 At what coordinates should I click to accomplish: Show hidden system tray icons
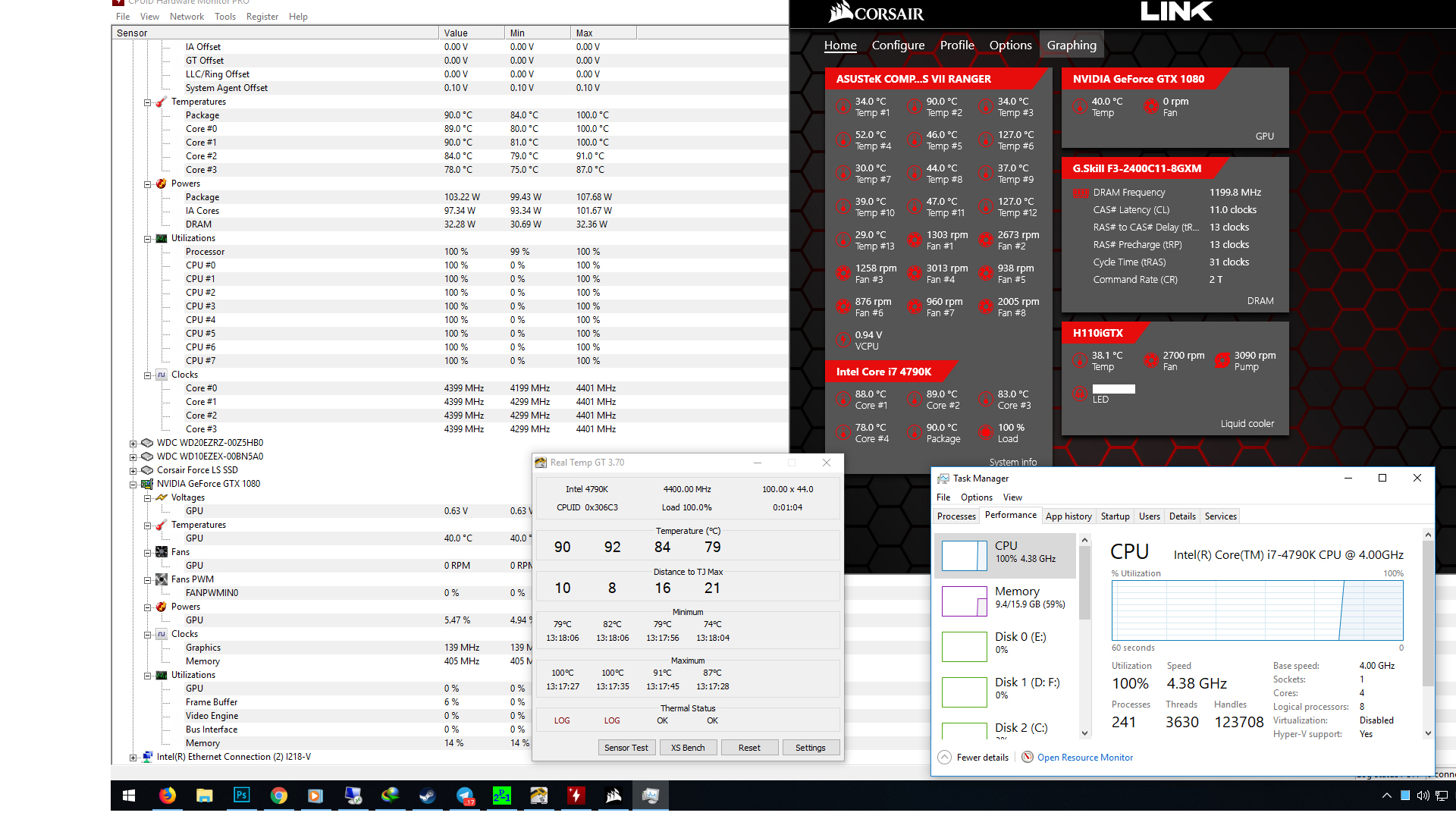(x=1386, y=795)
